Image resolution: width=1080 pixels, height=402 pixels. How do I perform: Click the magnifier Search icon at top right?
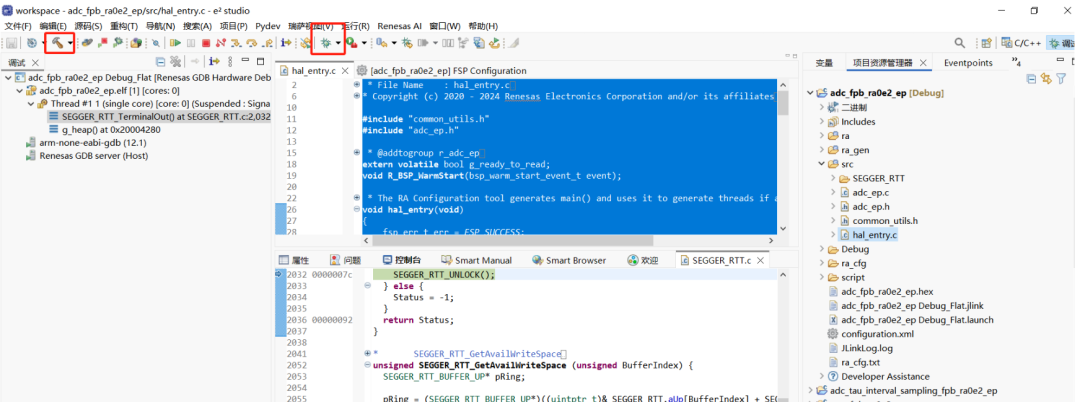click(x=959, y=43)
